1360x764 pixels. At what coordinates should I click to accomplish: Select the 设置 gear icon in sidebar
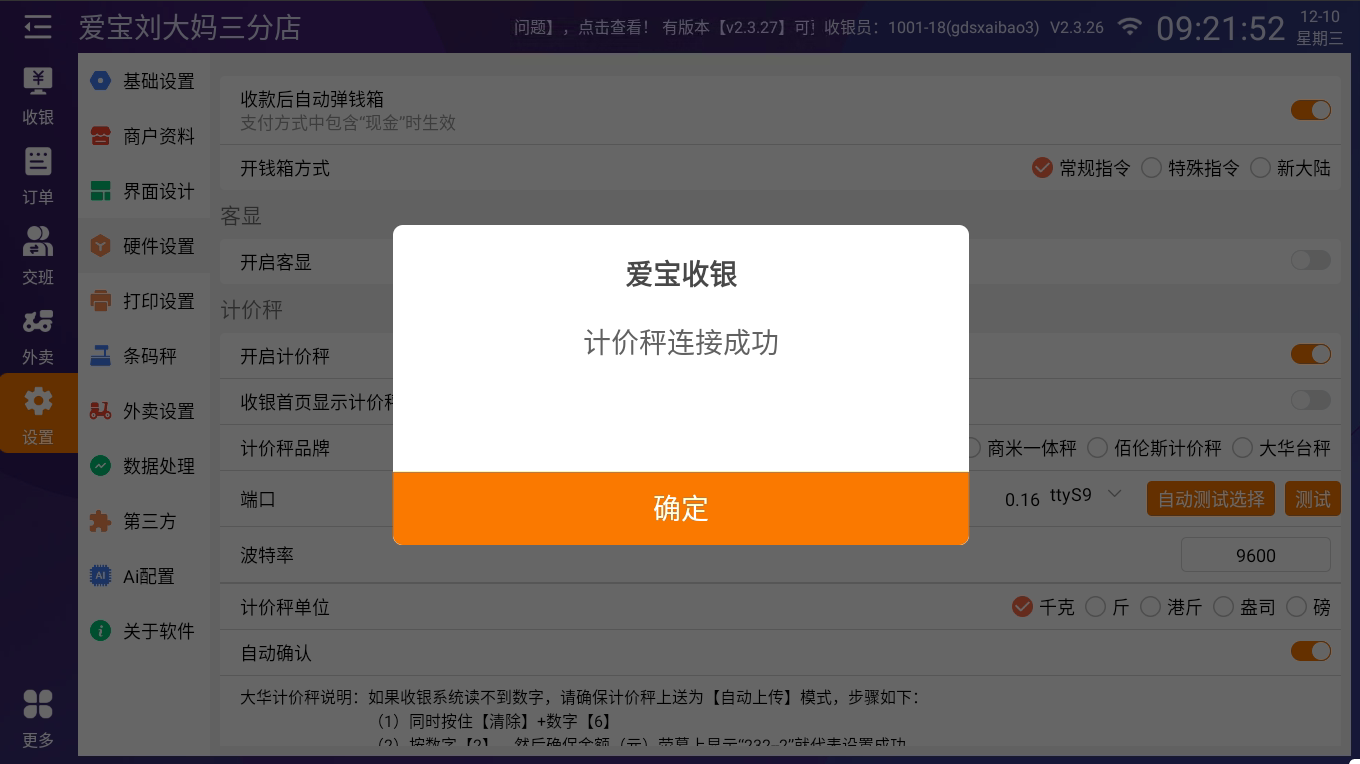[38, 402]
